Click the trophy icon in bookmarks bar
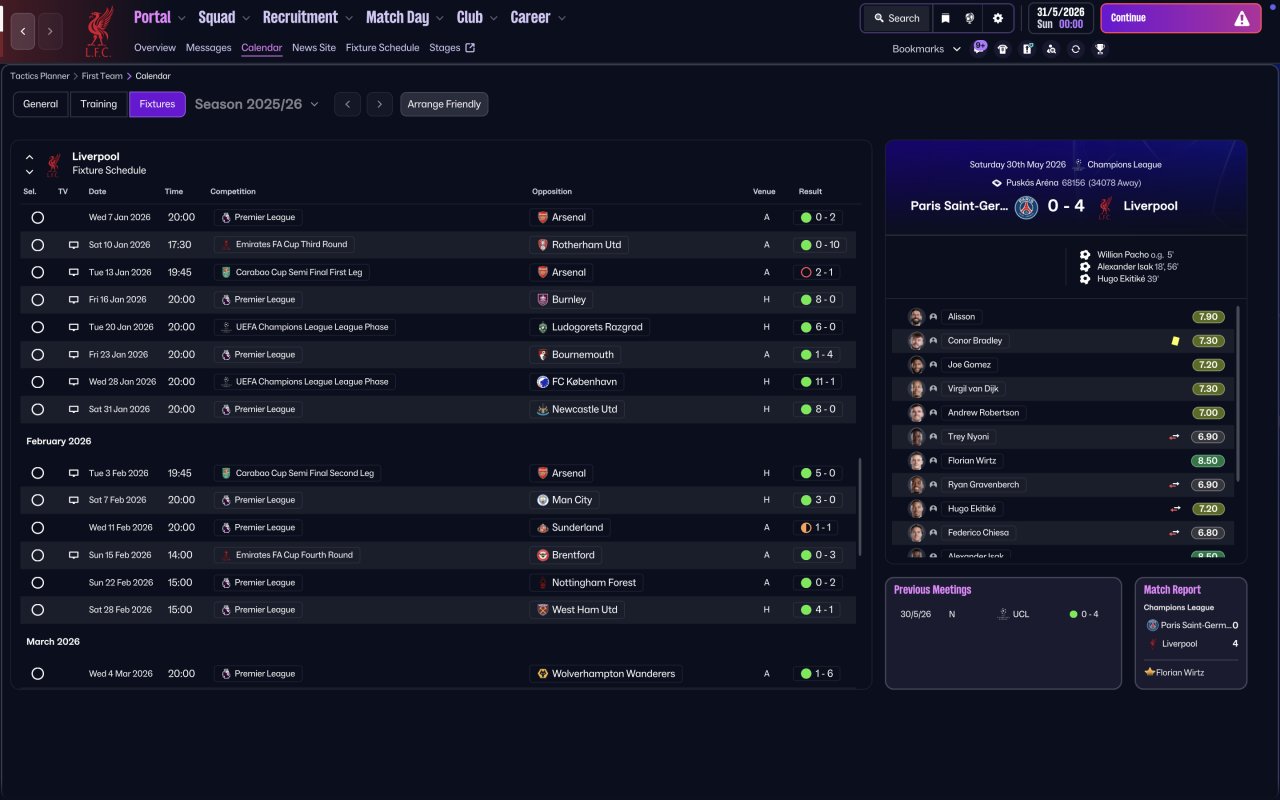The height and width of the screenshot is (800, 1280). pyautogui.click(x=1100, y=49)
